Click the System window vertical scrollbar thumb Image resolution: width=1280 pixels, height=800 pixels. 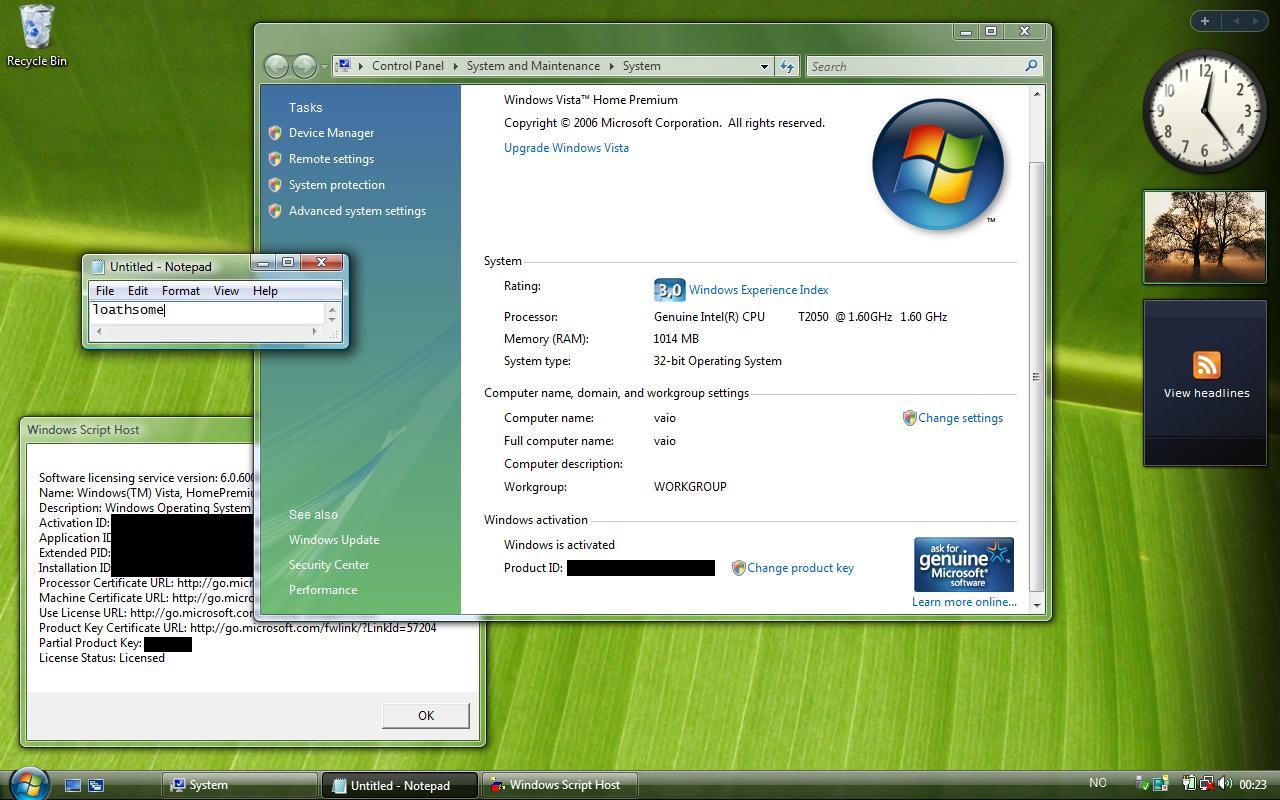(x=1036, y=377)
